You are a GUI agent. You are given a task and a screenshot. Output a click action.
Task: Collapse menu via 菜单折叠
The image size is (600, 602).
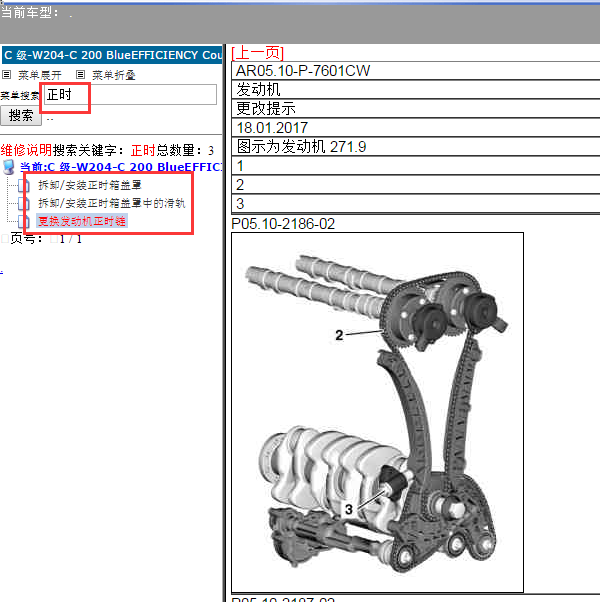point(114,75)
